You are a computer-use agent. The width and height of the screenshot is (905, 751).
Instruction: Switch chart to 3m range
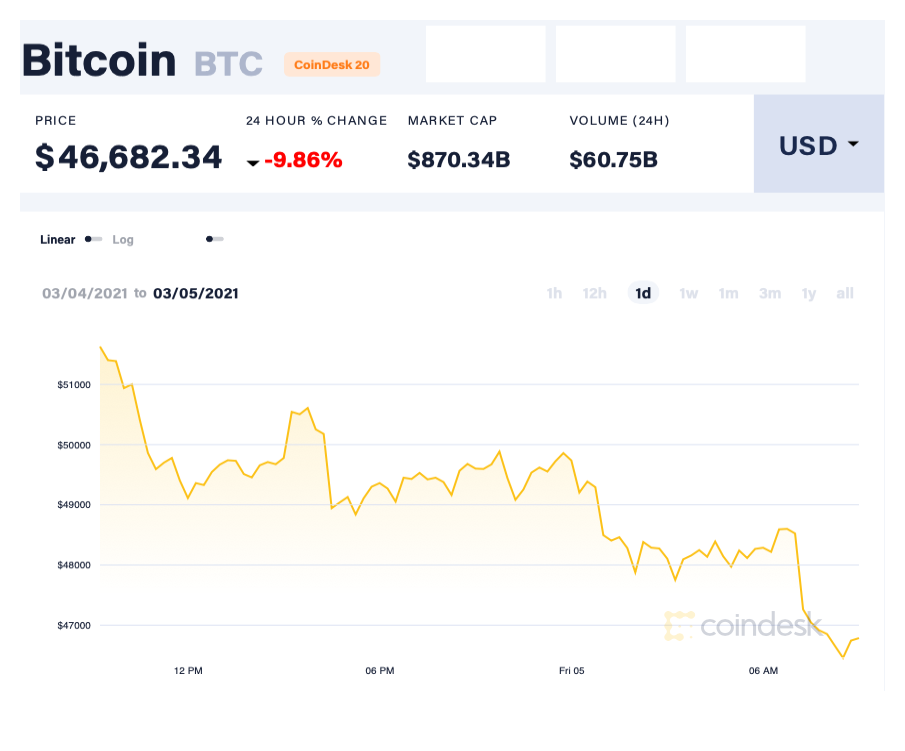coord(769,293)
